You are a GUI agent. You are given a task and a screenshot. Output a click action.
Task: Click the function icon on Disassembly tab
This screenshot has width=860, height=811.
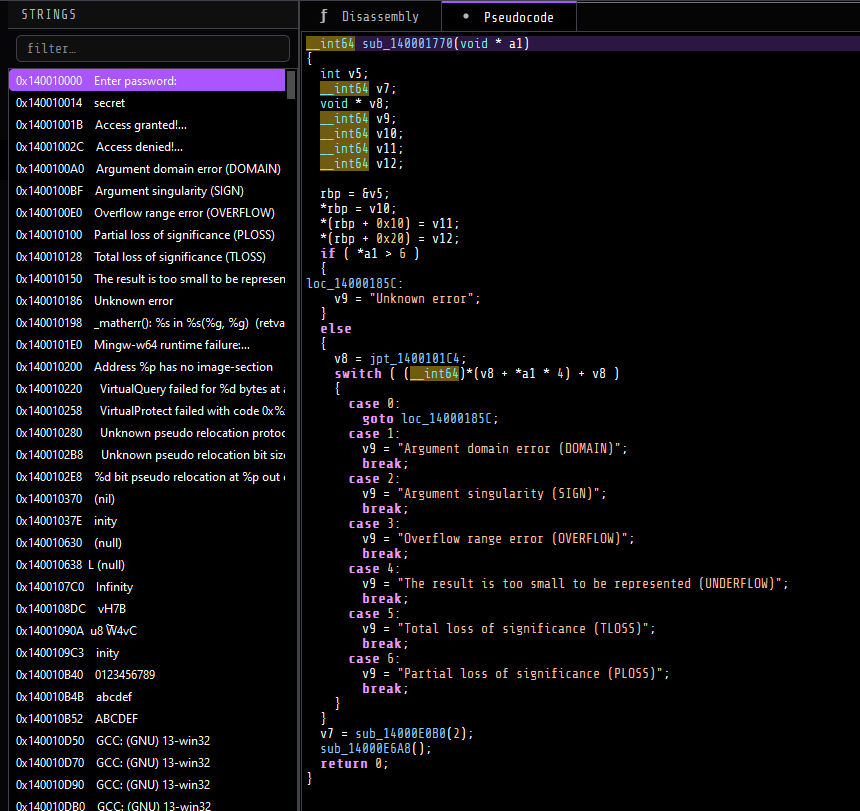pos(324,16)
